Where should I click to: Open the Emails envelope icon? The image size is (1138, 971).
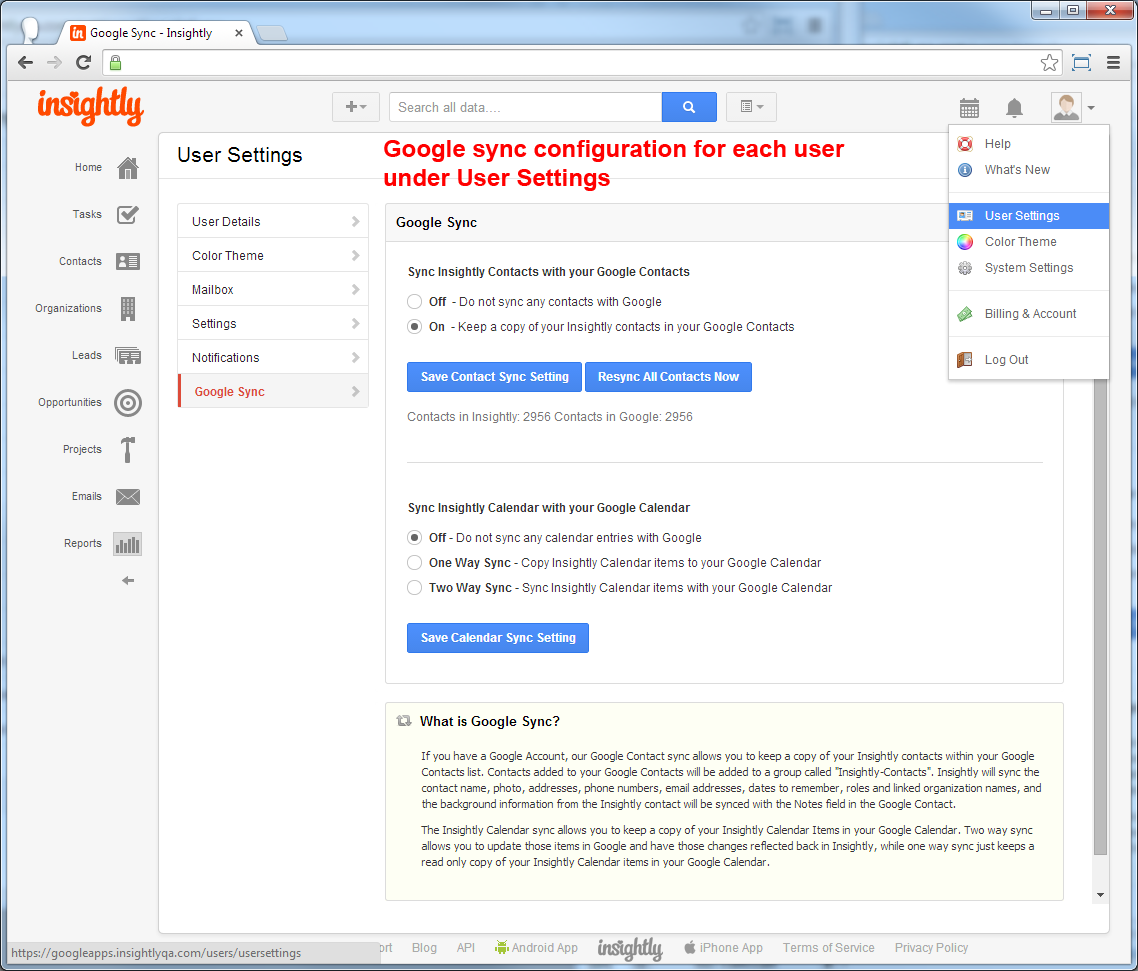[x=128, y=496]
